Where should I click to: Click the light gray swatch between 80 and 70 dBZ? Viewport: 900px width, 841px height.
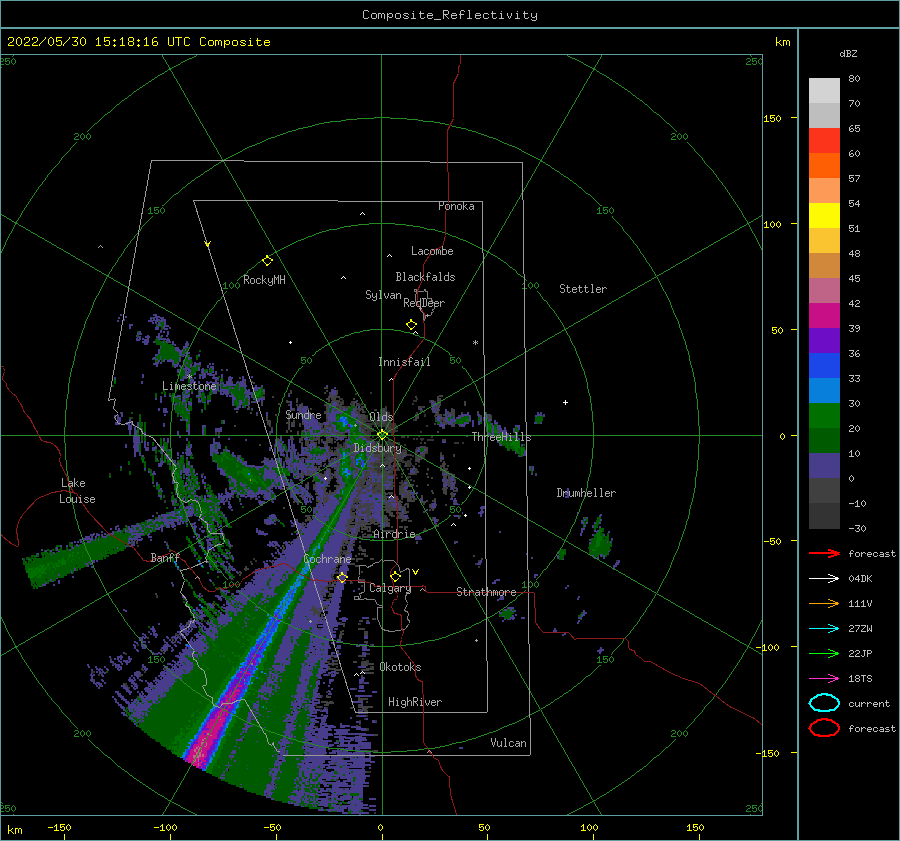824,91
